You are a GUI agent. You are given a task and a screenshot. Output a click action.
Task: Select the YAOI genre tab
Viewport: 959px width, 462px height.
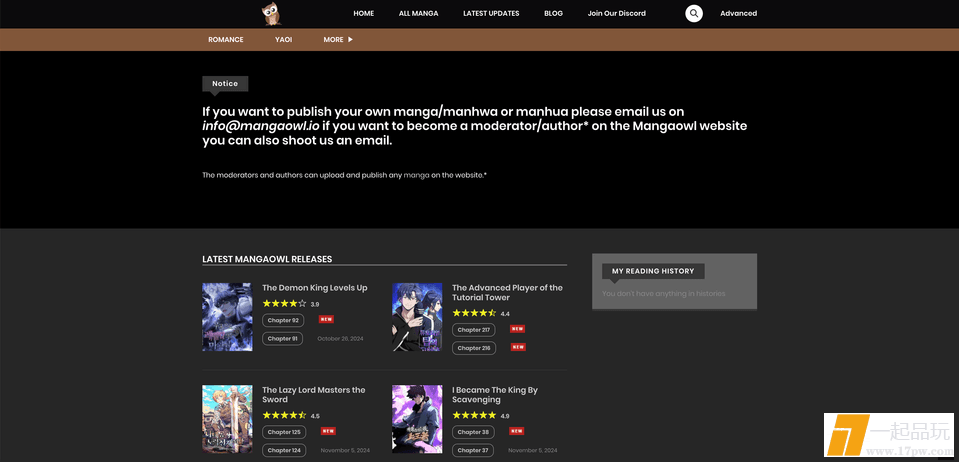coord(284,40)
